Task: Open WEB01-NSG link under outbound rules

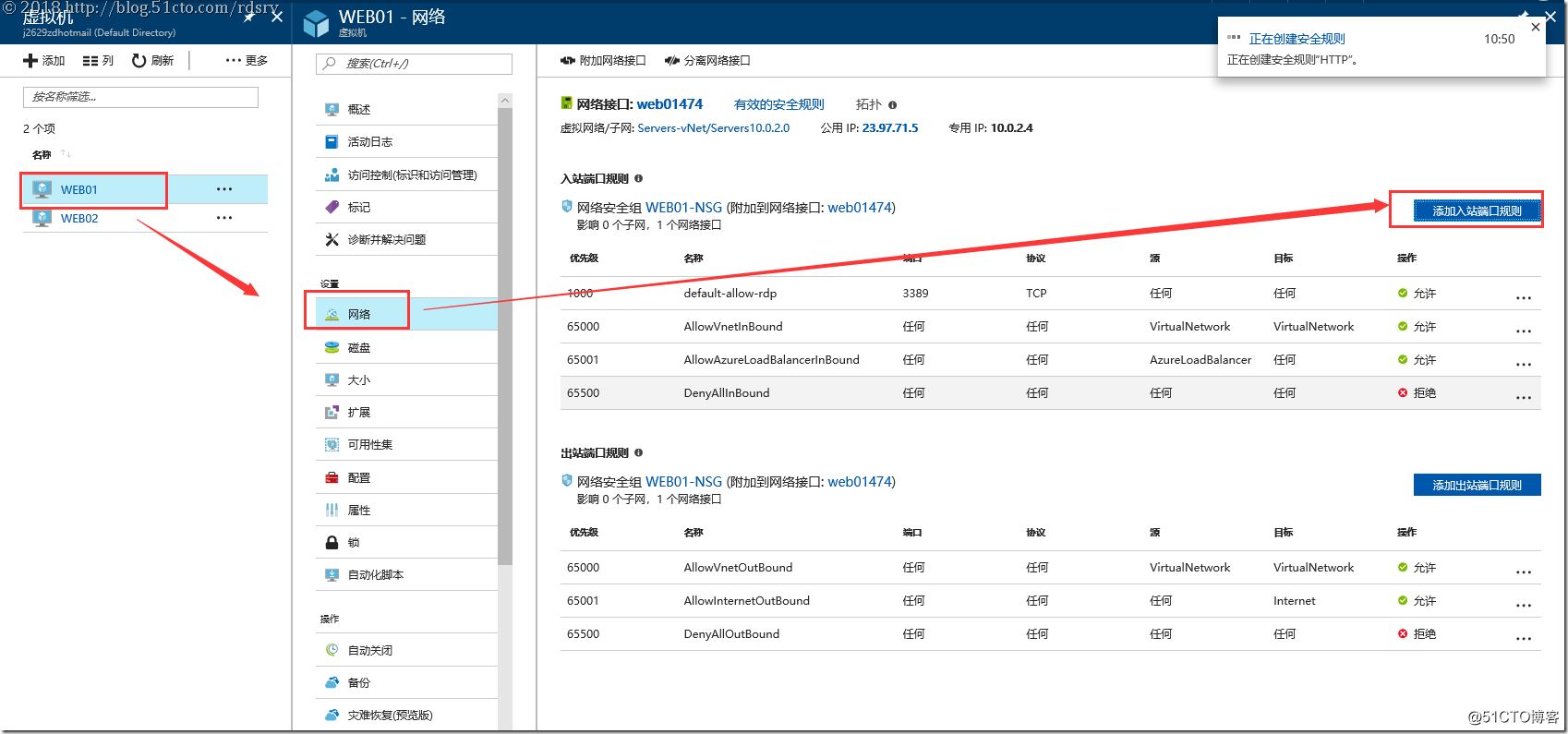Action: [x=683, y=482]
